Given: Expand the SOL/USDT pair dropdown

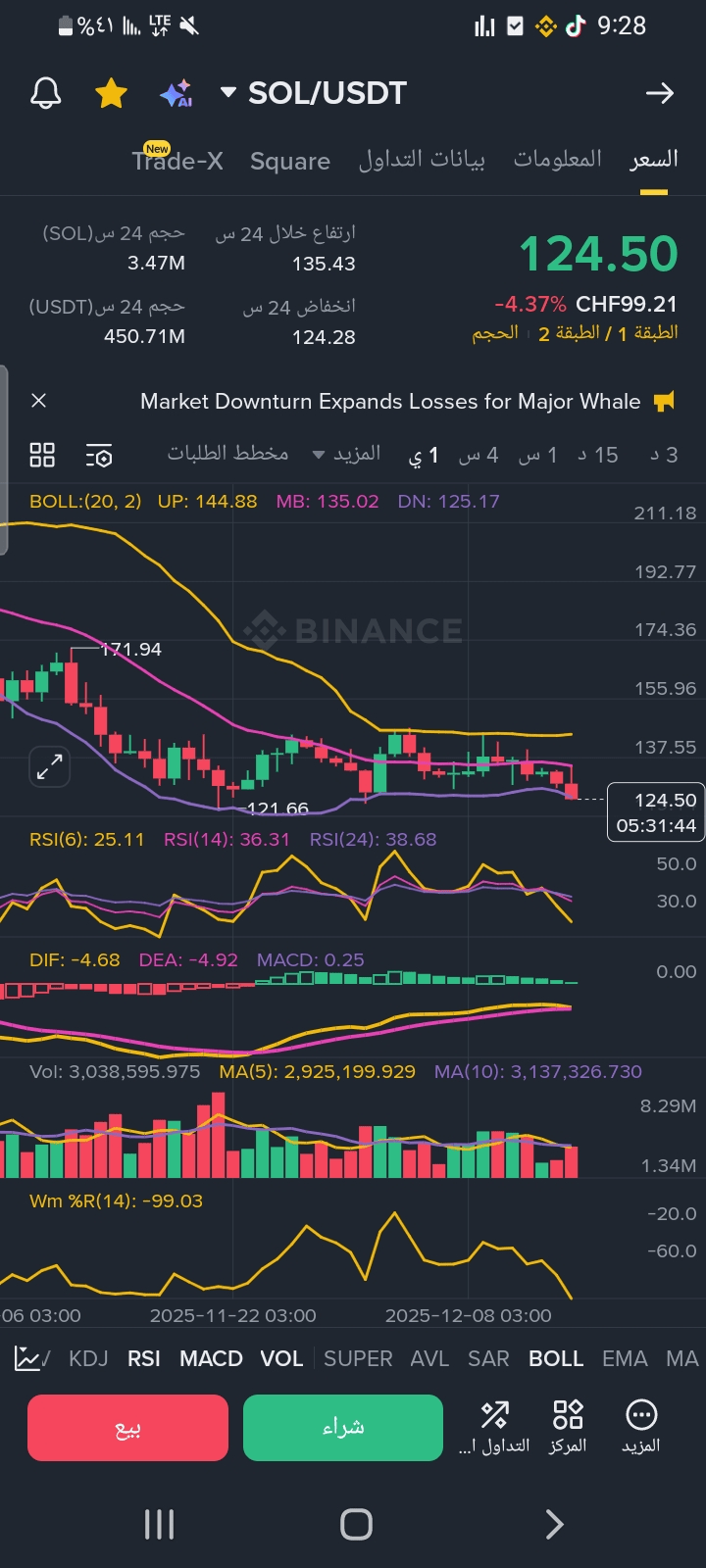Looking at the screenshot, I should [x=227, y=93].
